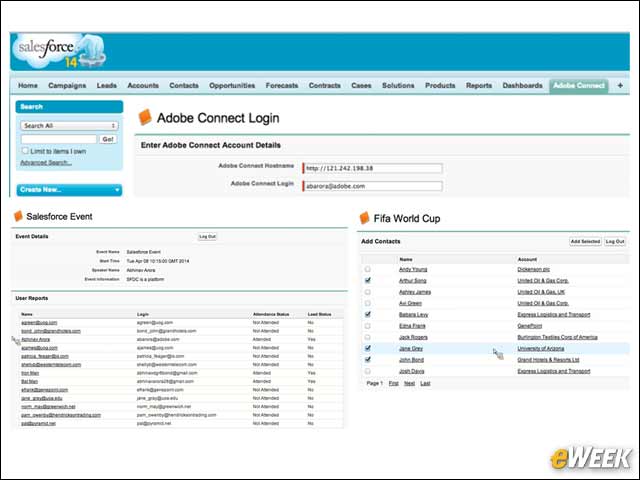Tick the Josh Davis checkbox
The height and width of the screenshot is (480, 640).
(367, 371)
